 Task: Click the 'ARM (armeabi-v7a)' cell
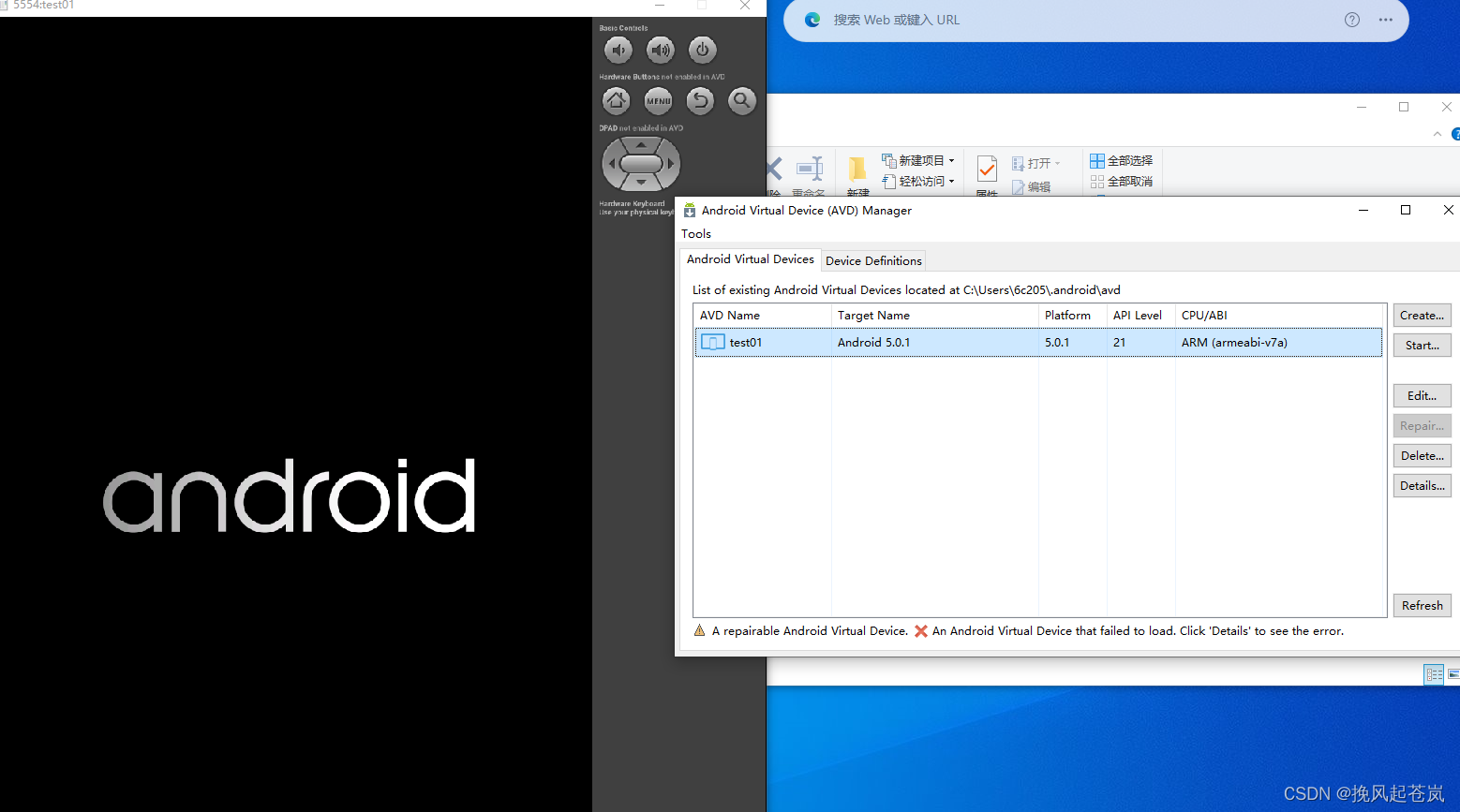1234,343
